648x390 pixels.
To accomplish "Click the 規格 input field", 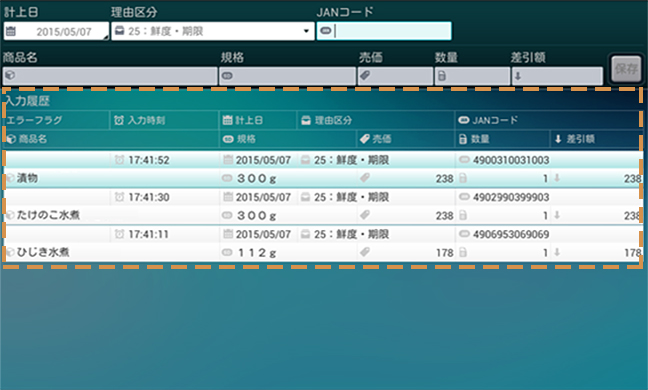I will 287,76.
